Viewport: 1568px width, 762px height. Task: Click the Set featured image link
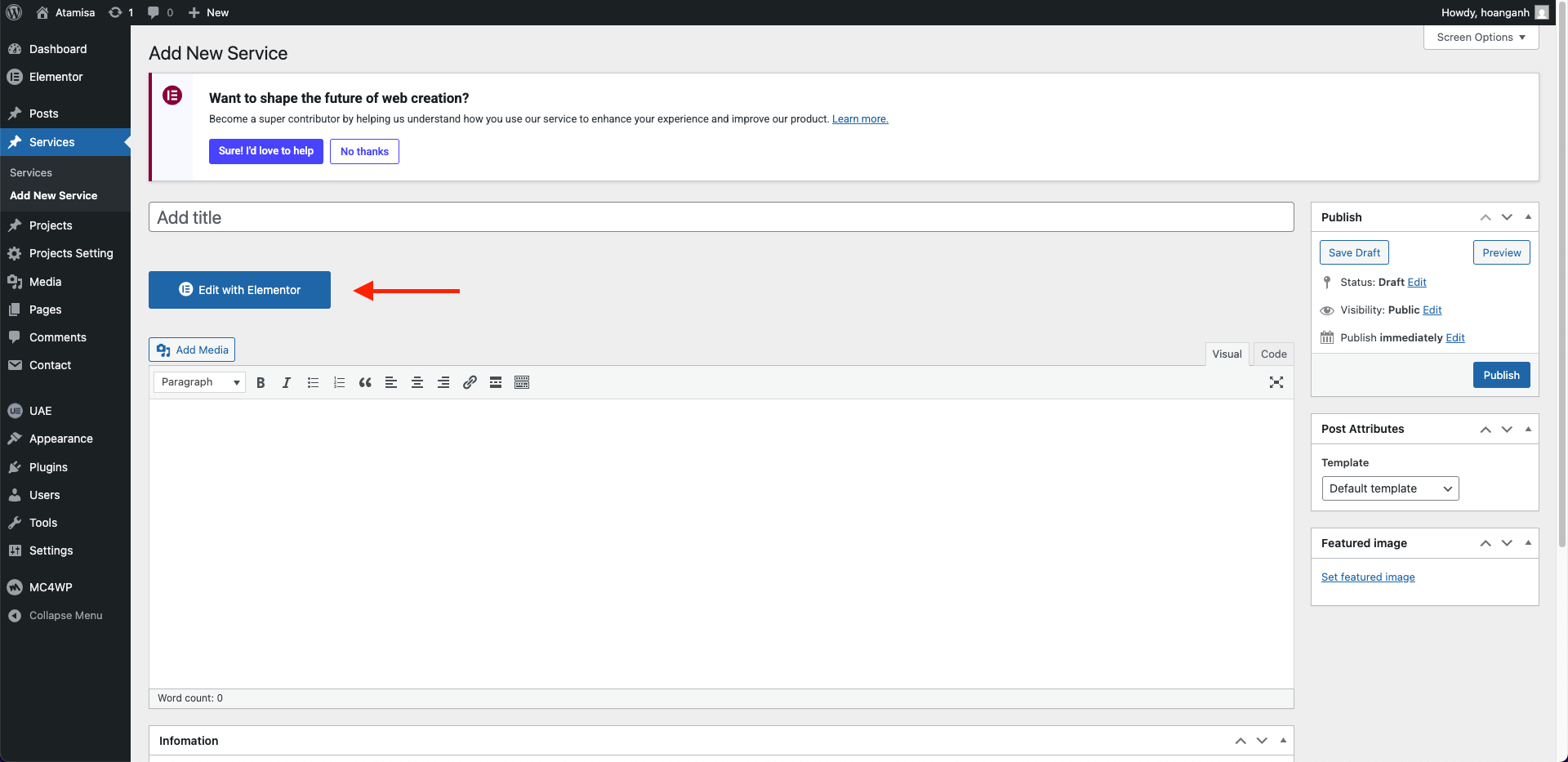pyautogui.click(x=1368, y=577)
